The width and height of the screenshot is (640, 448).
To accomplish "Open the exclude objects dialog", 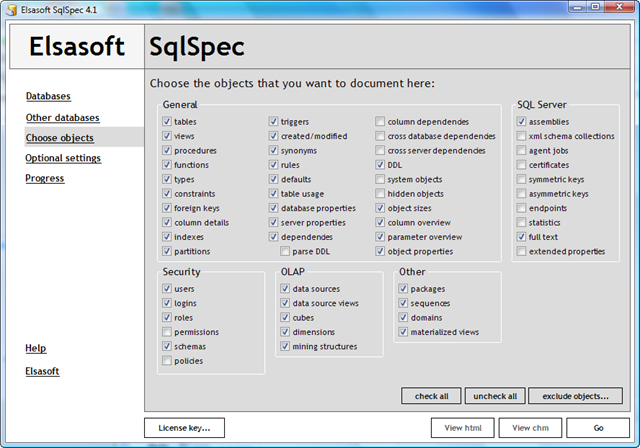I will coord(576,396).
